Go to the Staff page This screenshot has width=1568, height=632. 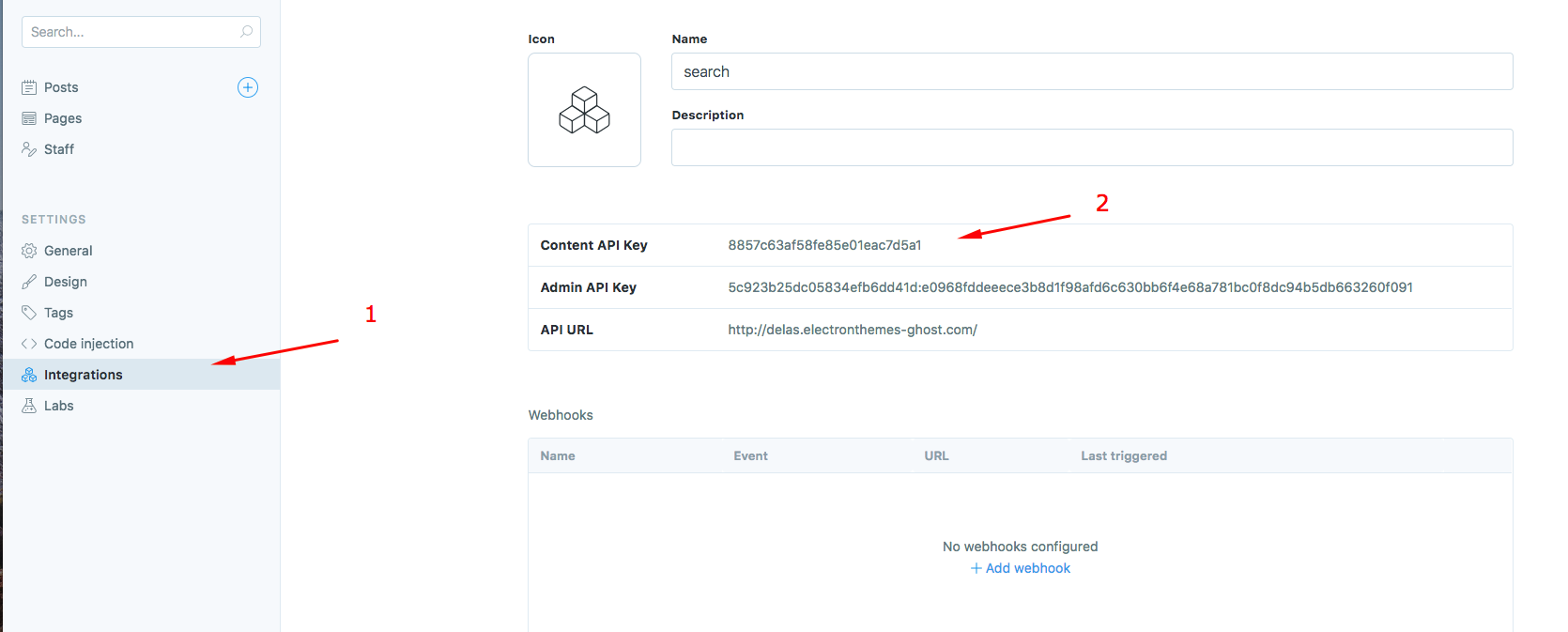(59, 149)
